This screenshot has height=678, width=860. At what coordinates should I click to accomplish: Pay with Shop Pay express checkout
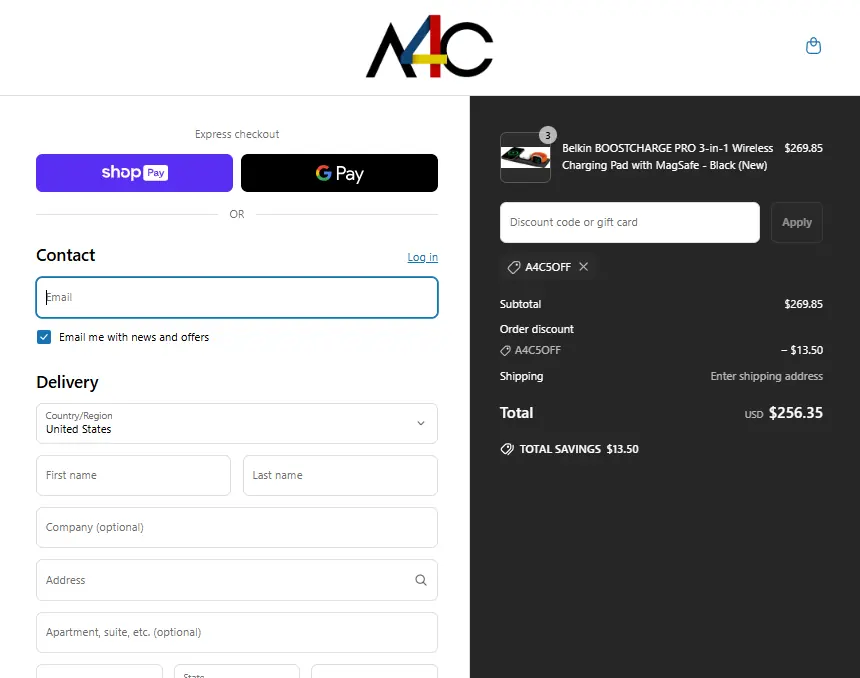click(134, 173)
